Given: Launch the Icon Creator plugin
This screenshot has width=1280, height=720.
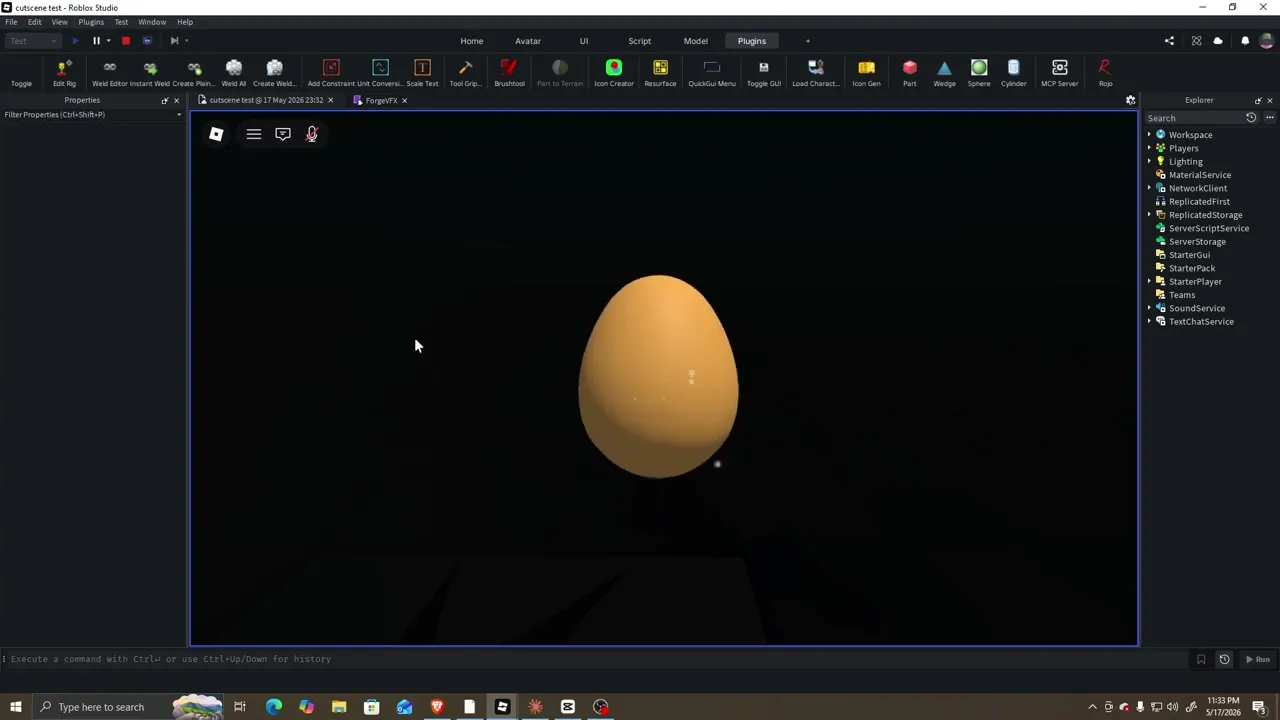Looking at the screenshot, I should [x=614, y=73].
